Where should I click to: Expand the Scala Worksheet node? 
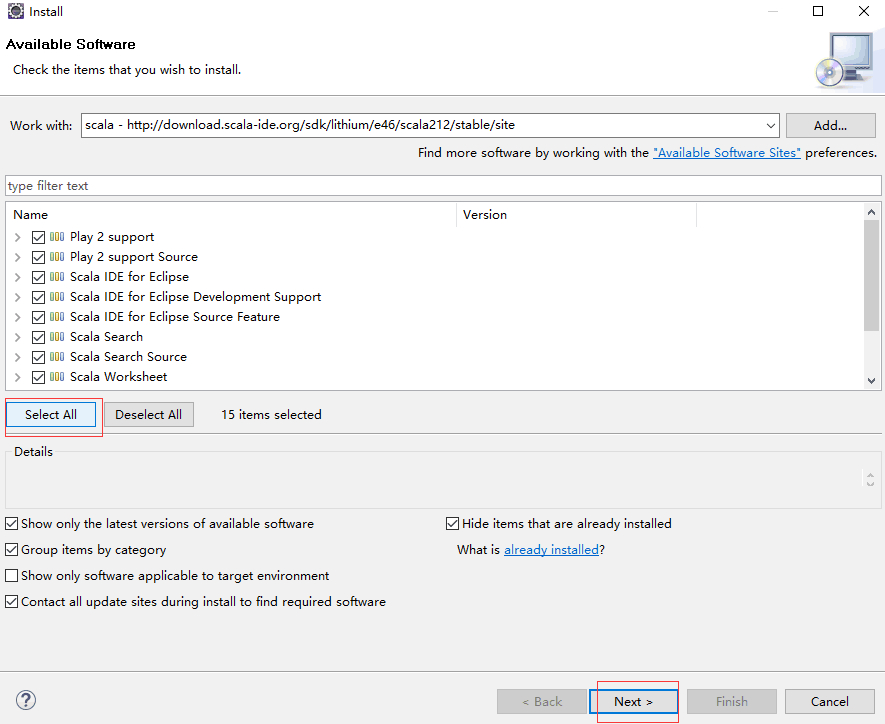17,377
